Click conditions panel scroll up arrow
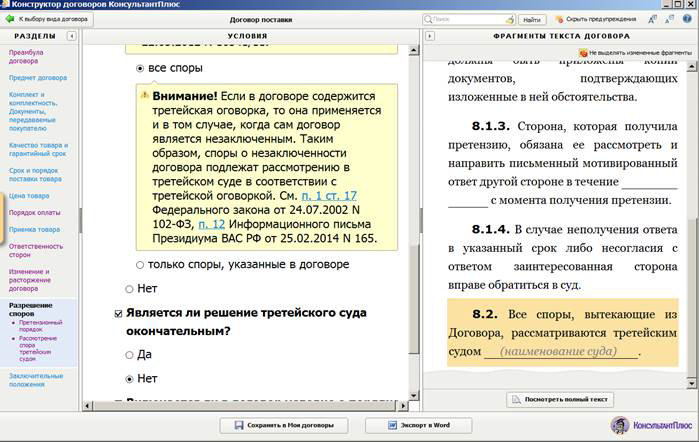 [x=413, y=50]
